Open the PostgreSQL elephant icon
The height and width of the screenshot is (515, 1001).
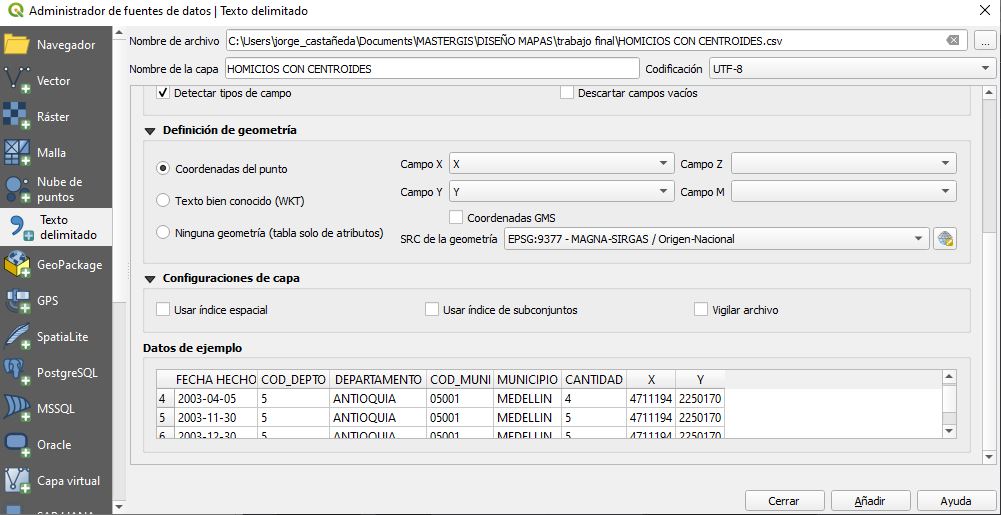click(17, 372)
